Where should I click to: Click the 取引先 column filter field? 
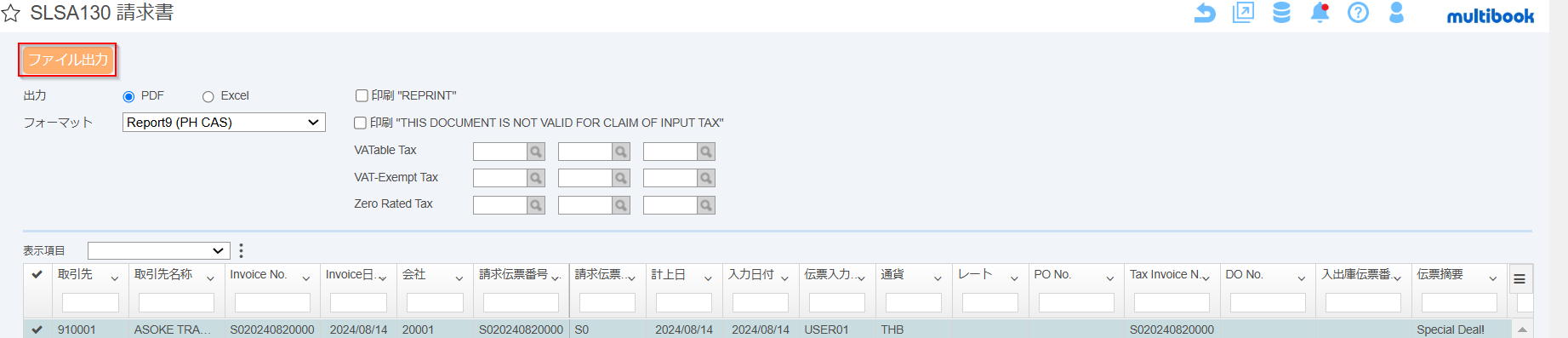[x=90, y=302]
